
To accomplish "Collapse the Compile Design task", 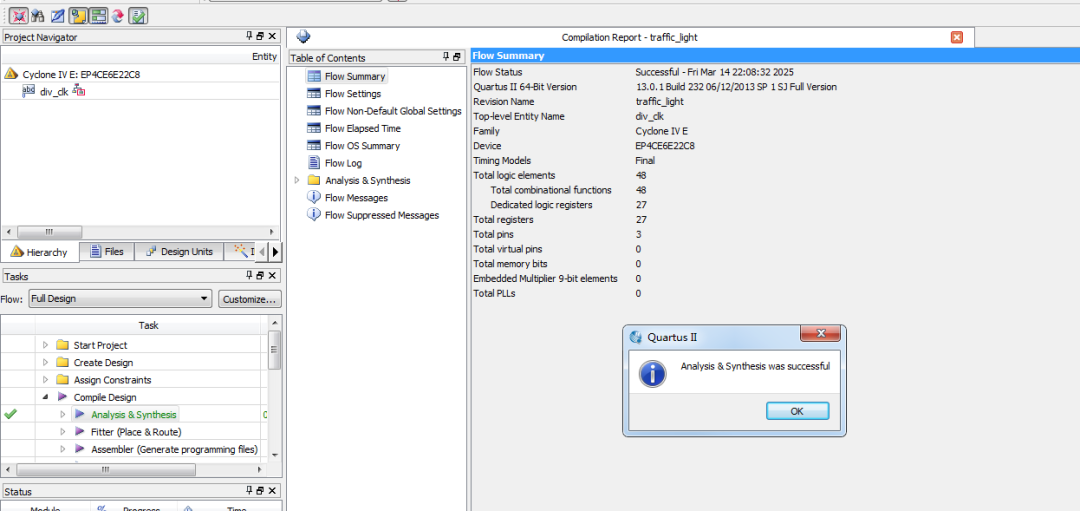I will point(45,397).
